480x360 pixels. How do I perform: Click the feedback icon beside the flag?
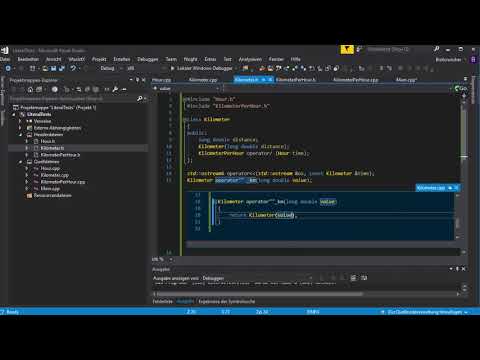pos(359,50)
